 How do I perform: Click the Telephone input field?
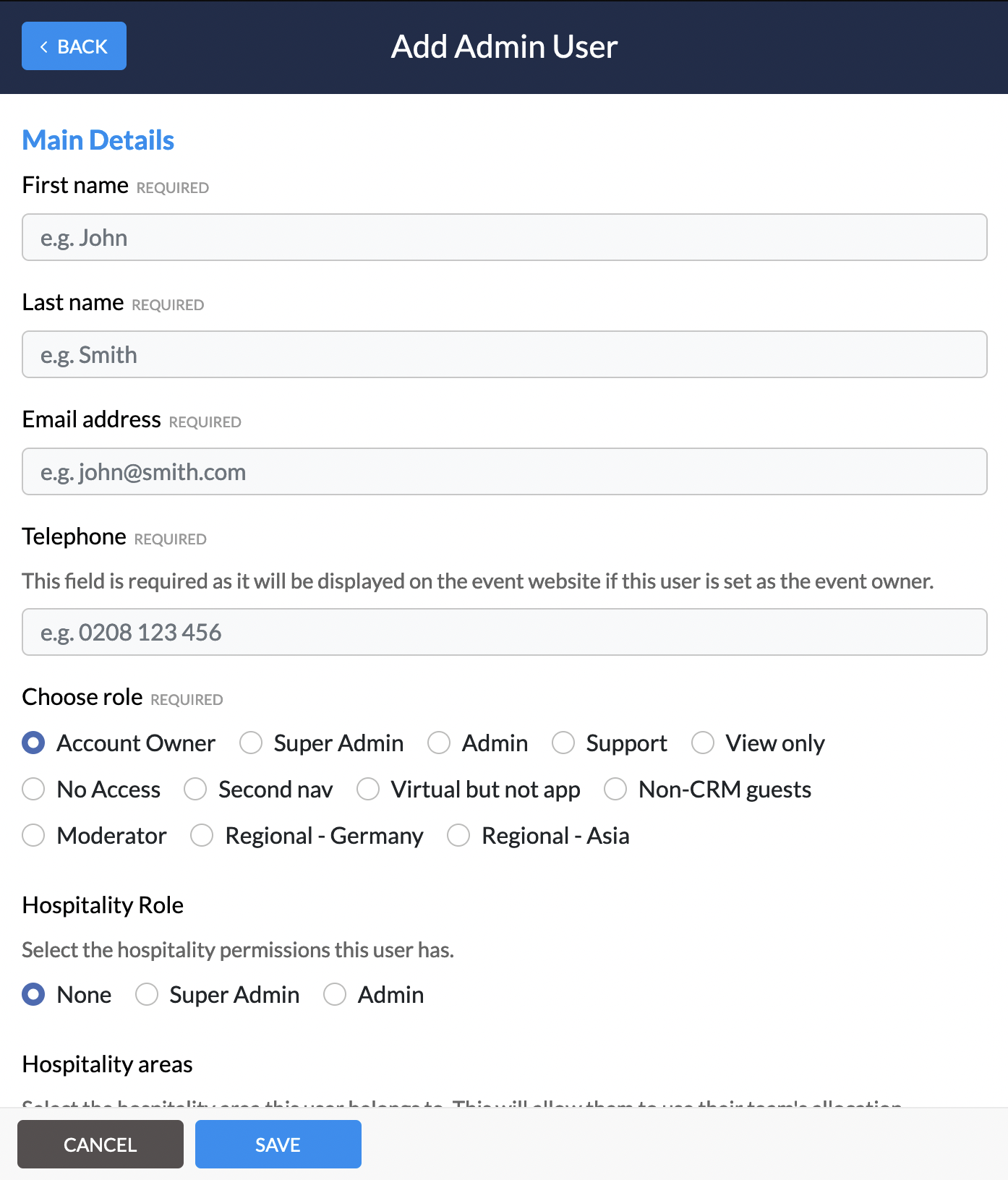(505, 632)
